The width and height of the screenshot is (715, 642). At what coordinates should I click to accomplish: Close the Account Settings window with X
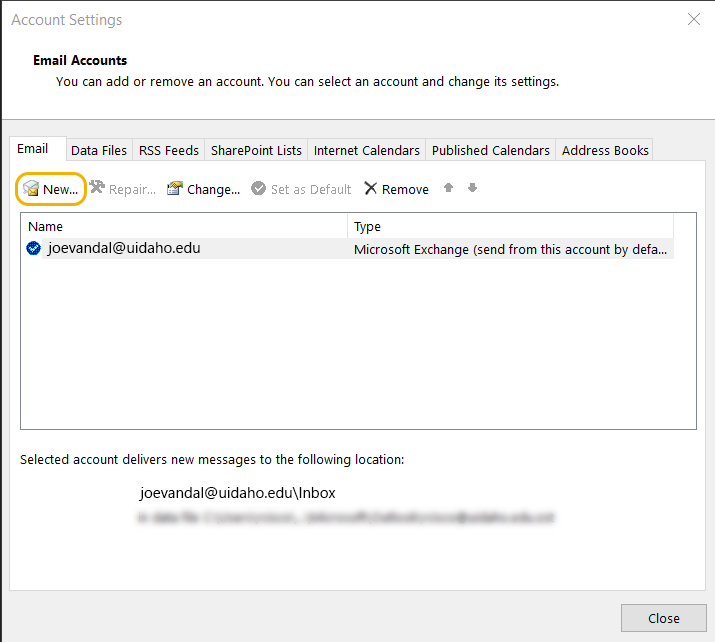[693, 19]
